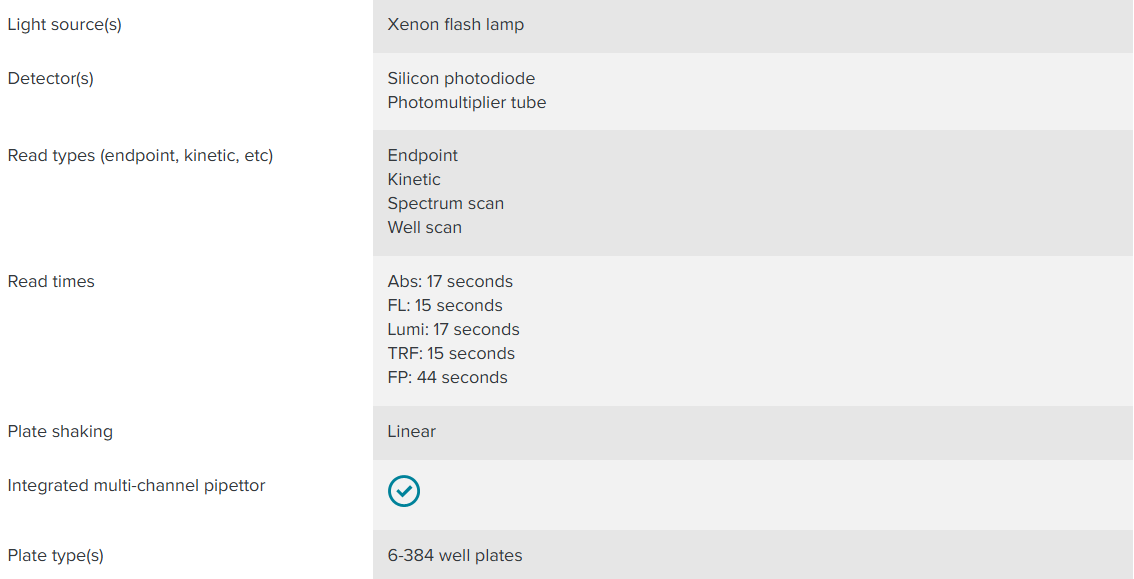Select the "FP: 44 seconds" read time
The image size is (1134, 579).
pos(447,378)
